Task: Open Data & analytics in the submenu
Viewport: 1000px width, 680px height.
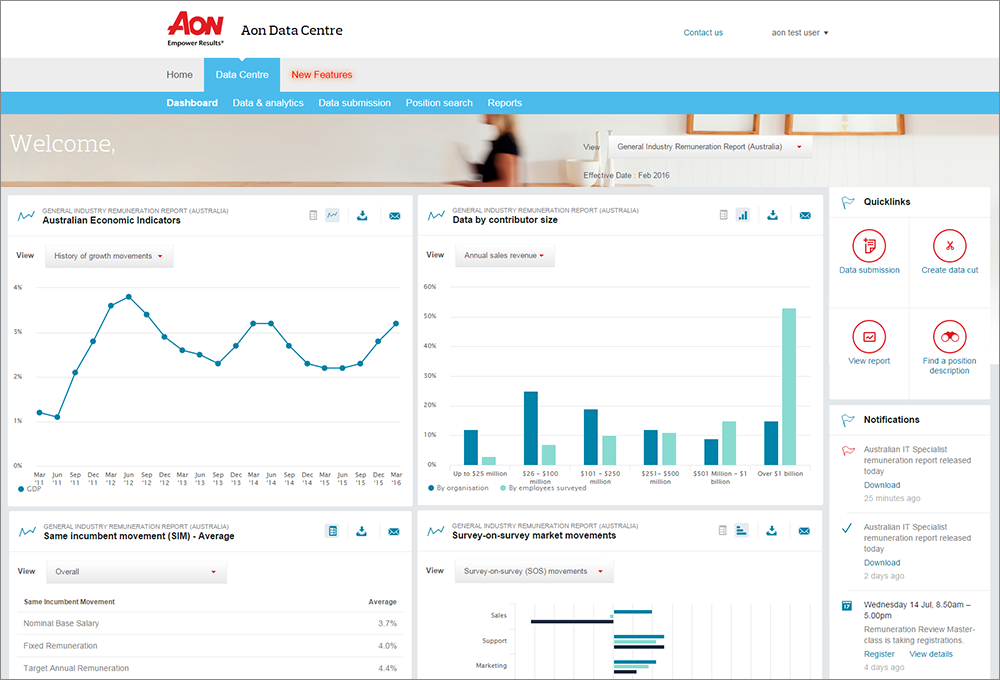Action: (268, 103)
